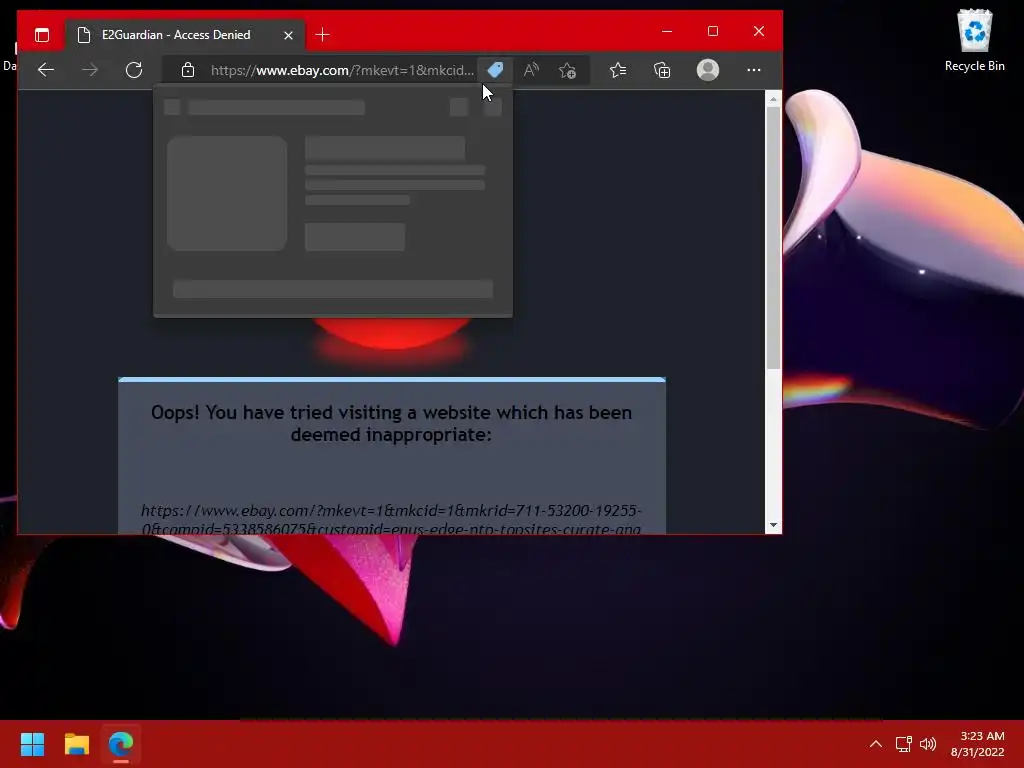Show hidden system tray icons
The width and height of the screenshot is (1024, 768).
(876, 744)
